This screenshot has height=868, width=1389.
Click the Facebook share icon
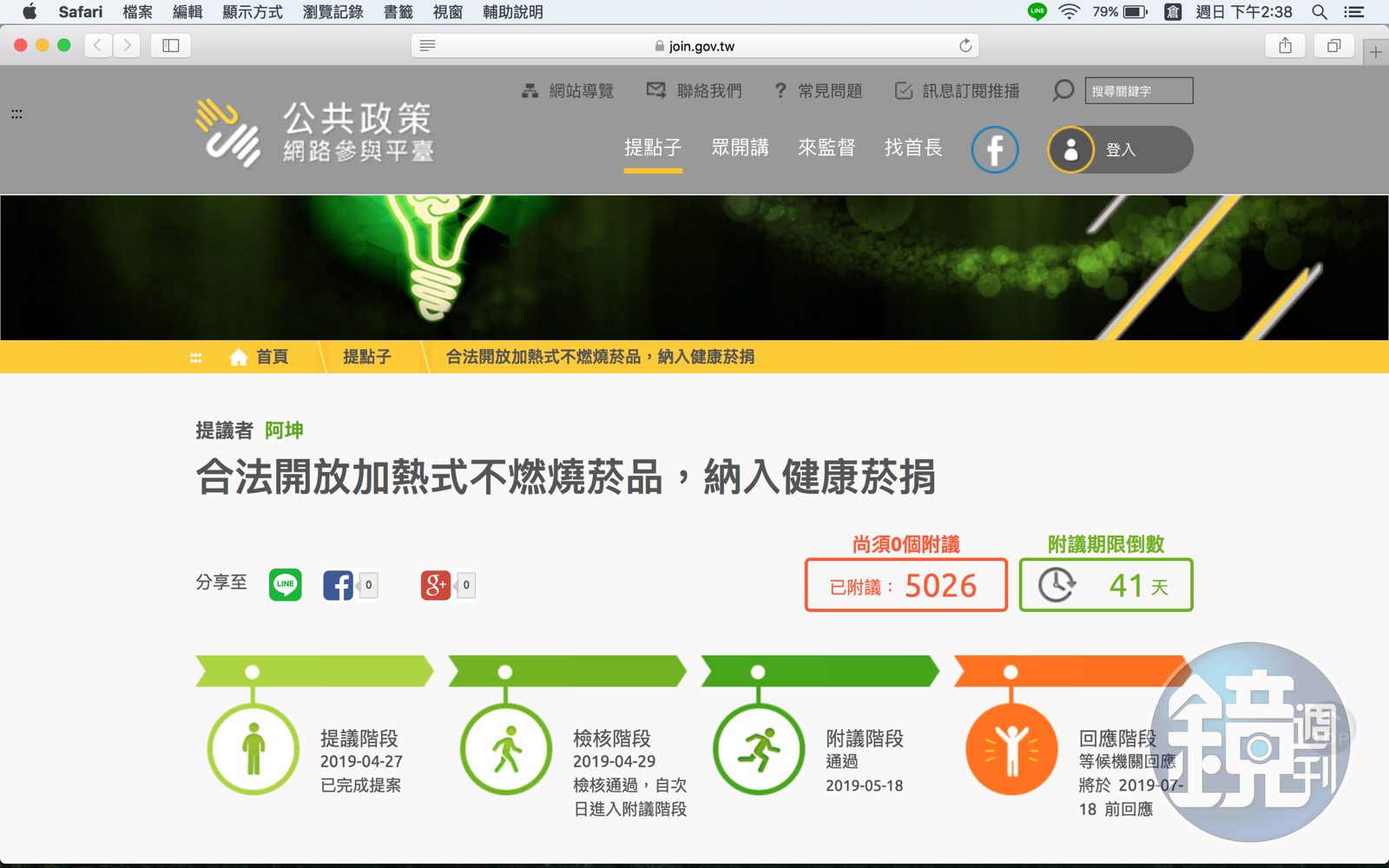pos(338,585)
